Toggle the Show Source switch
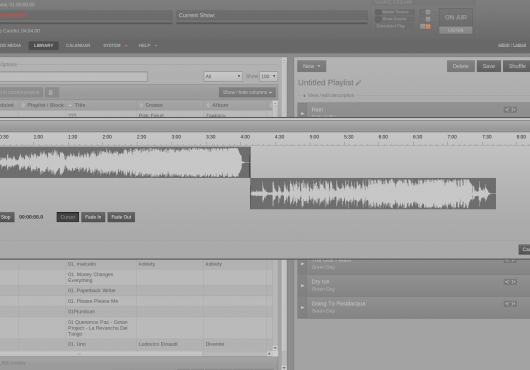The width and height of the screenshot is (530, 370). coord(425,19)
